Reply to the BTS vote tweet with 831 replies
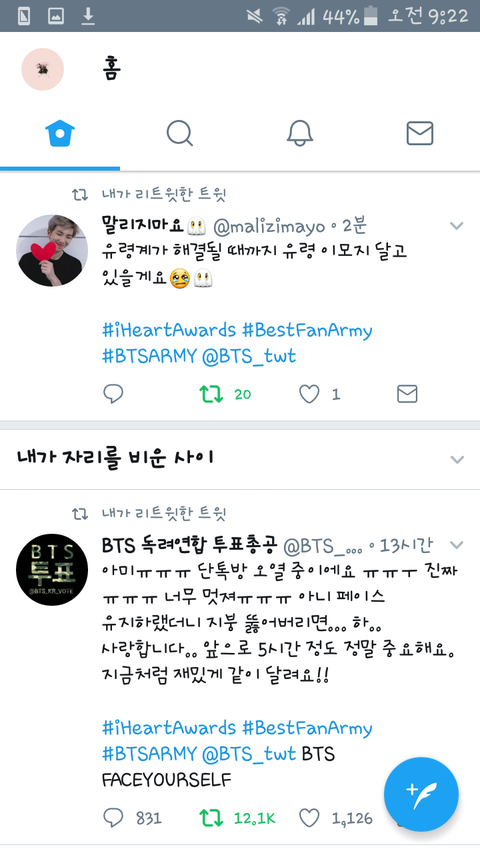Viewport: 480px width, 853px height. [113, 818]
